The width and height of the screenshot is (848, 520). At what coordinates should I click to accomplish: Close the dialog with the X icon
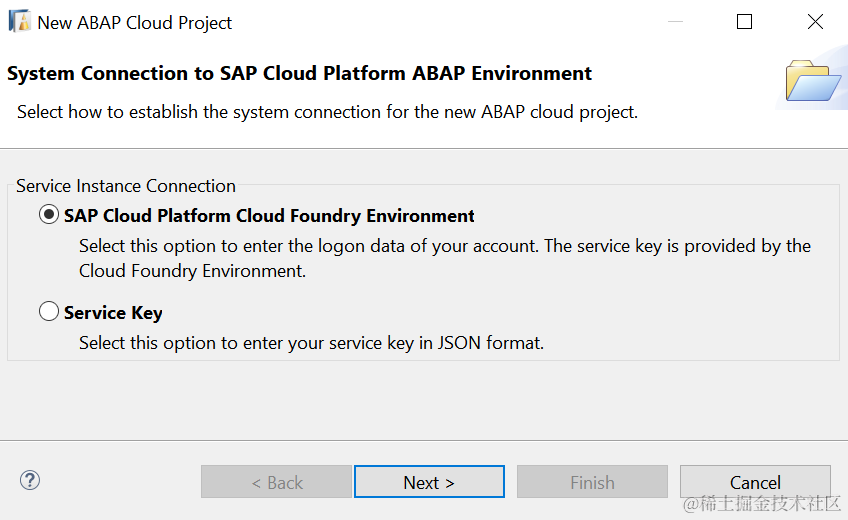coord(815,22)
